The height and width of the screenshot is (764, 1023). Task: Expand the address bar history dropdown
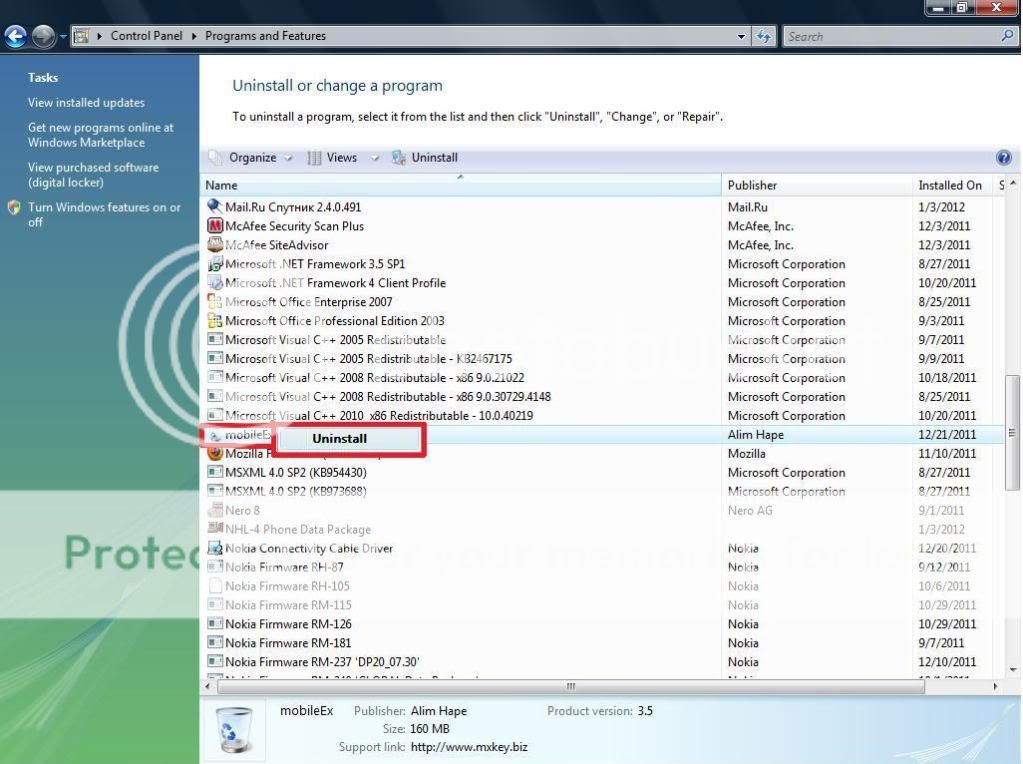pos(741,37)
